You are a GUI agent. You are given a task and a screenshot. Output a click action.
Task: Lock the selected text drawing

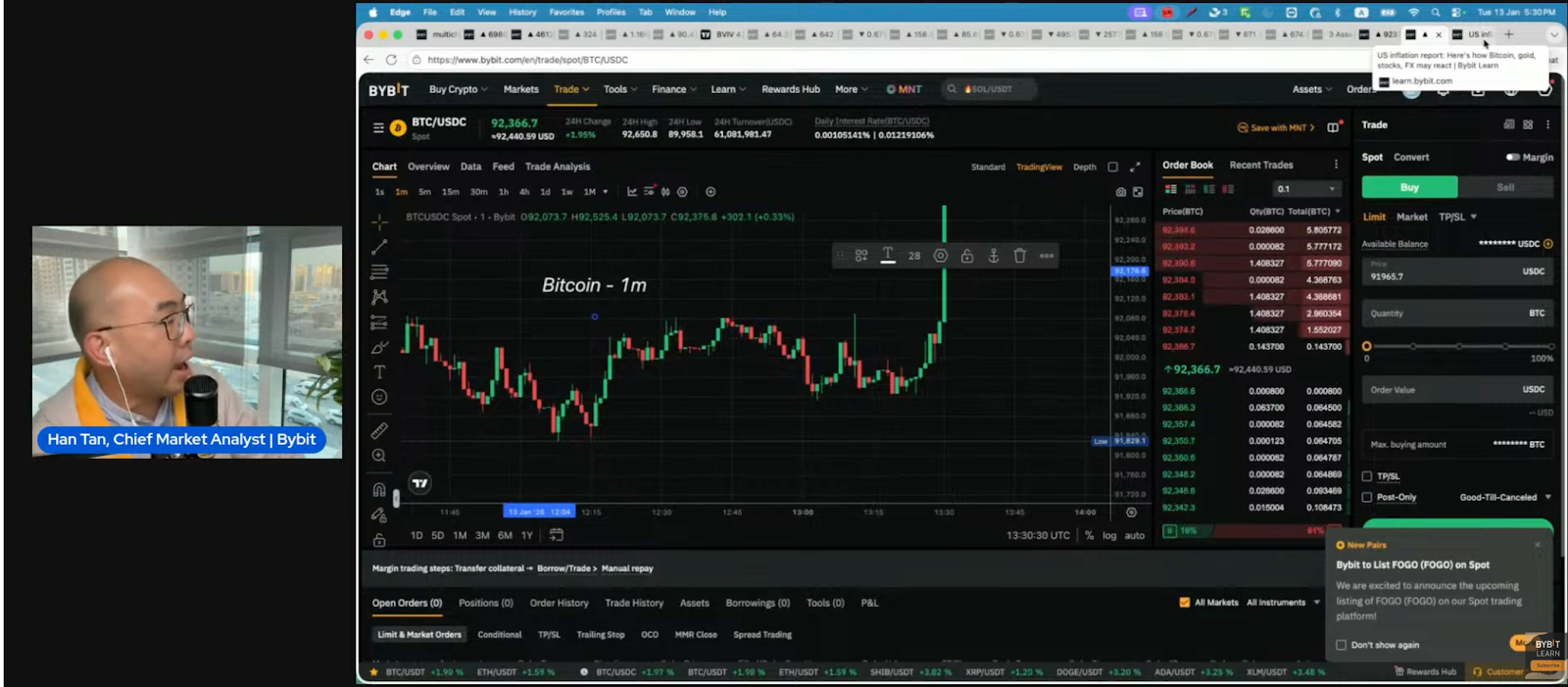coord(967,255)
